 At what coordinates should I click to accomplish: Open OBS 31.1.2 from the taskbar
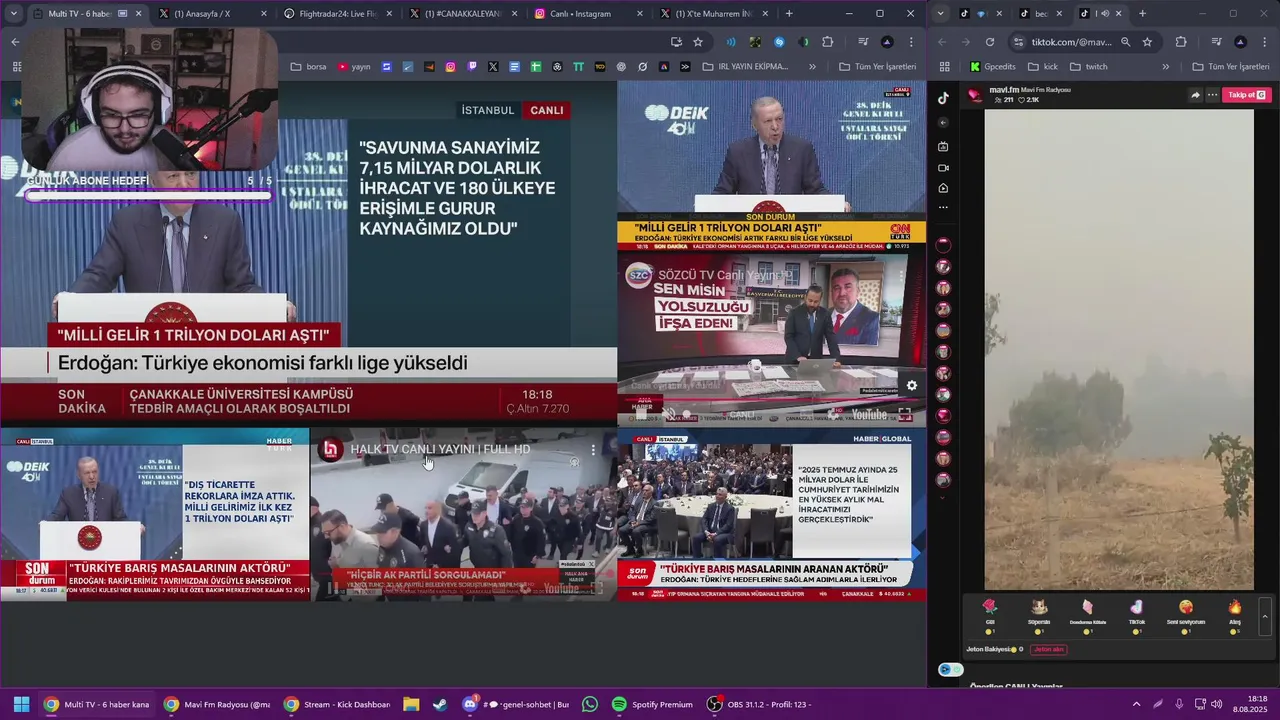pyautogui.click(x=760, y=704)
